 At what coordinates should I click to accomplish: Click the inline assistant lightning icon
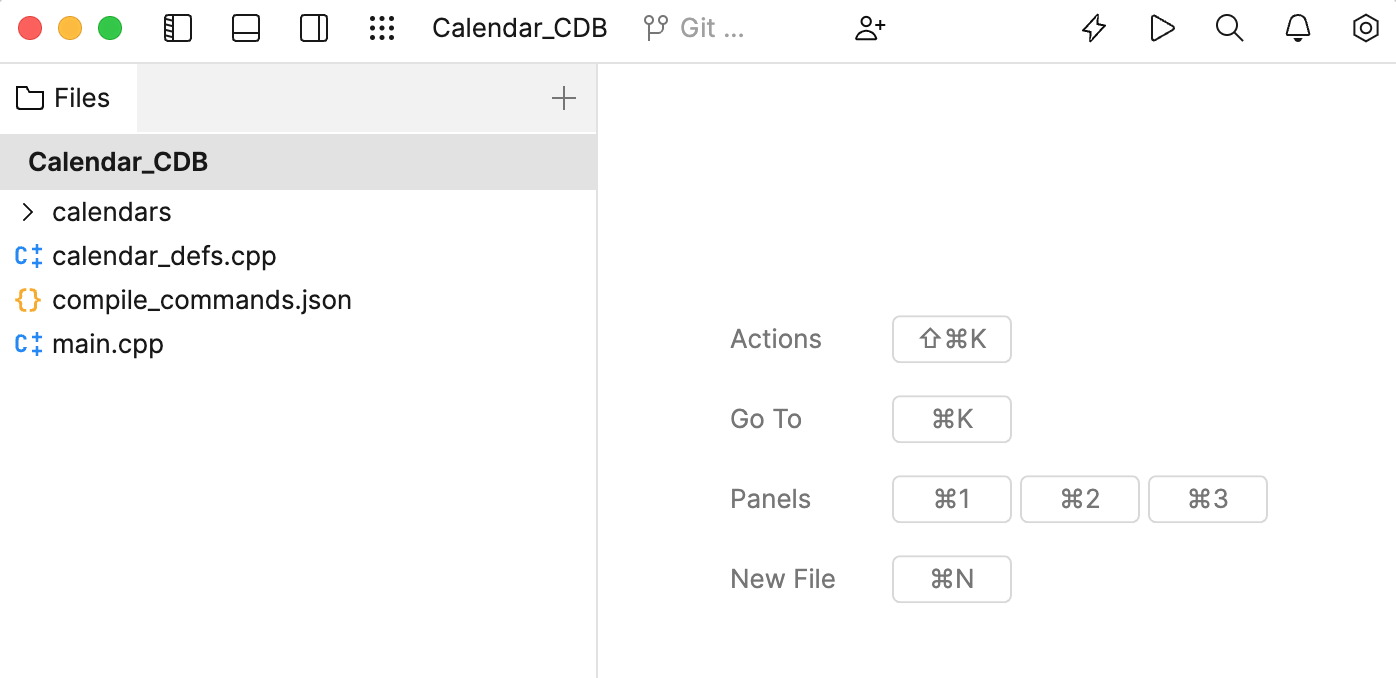(x=1093, y=28)
